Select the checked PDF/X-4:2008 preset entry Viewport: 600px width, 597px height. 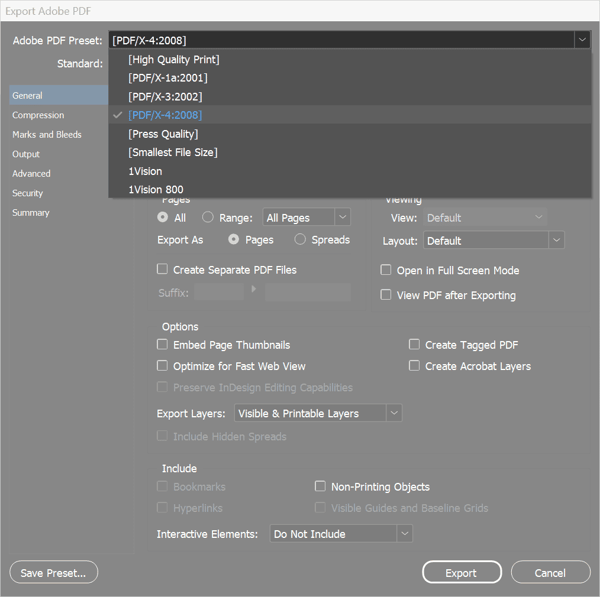pos(350,115)
